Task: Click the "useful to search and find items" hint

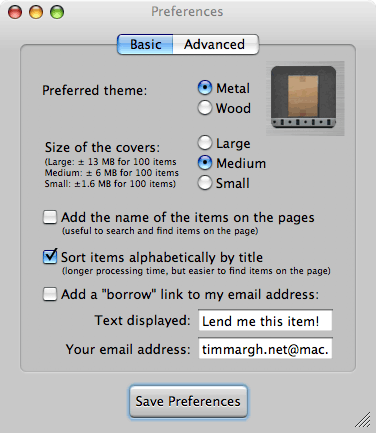Action: click(160, 231)
